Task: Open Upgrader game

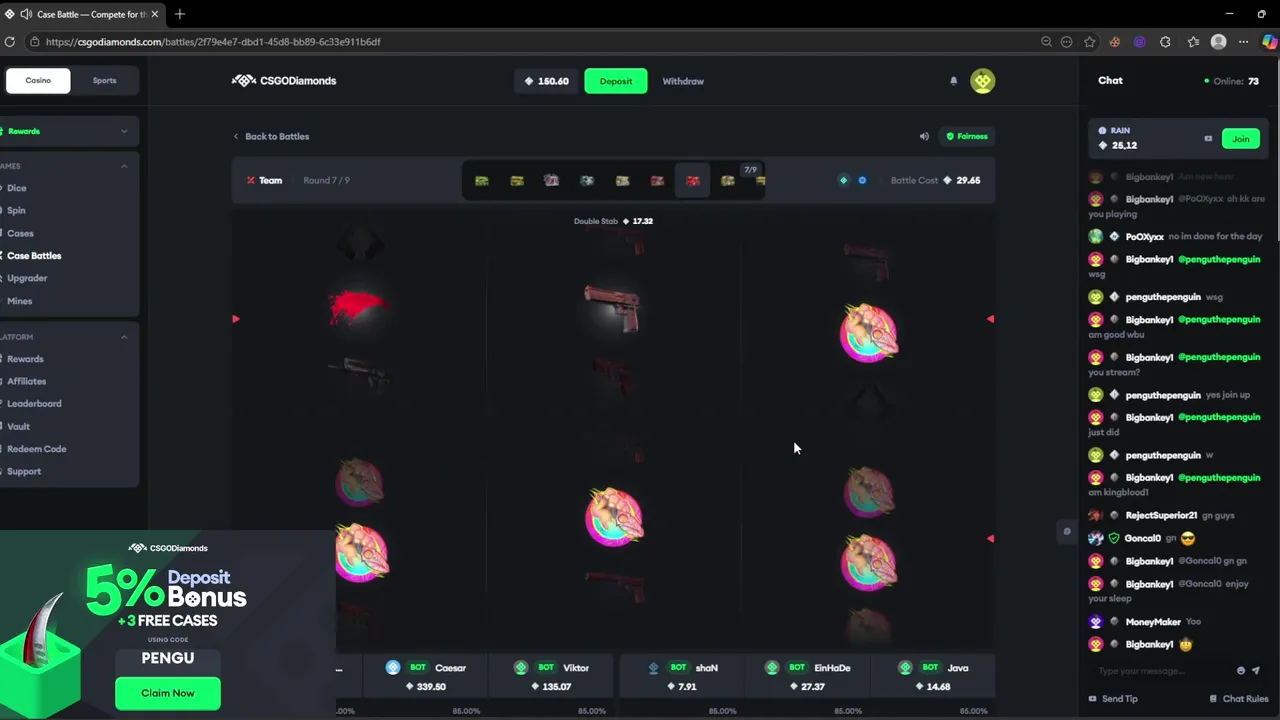Action: coord(27,278)
